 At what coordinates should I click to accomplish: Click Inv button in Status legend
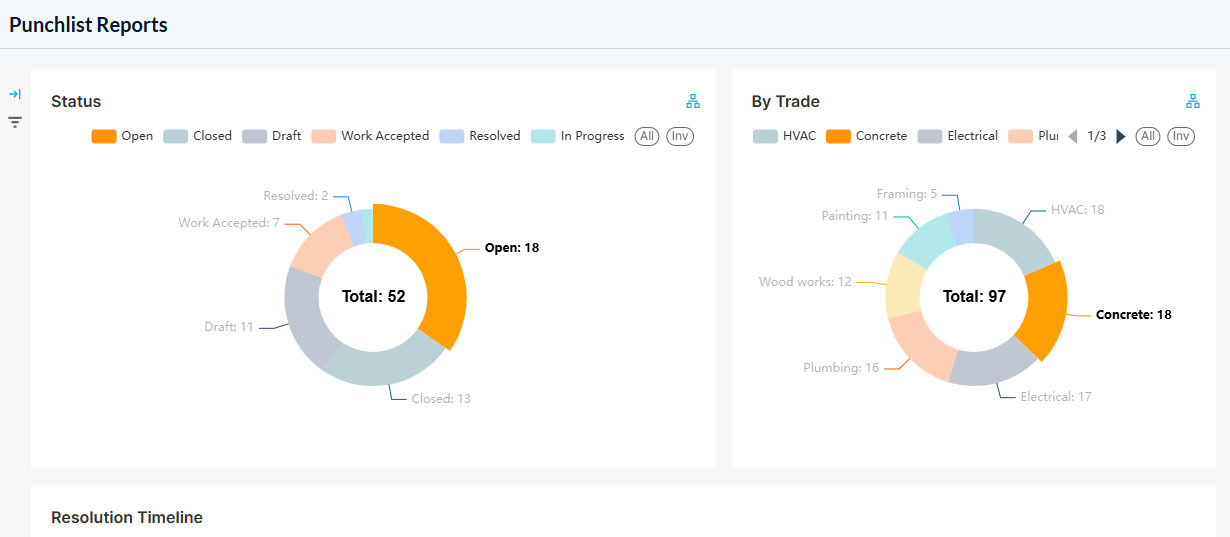[680, 136]
